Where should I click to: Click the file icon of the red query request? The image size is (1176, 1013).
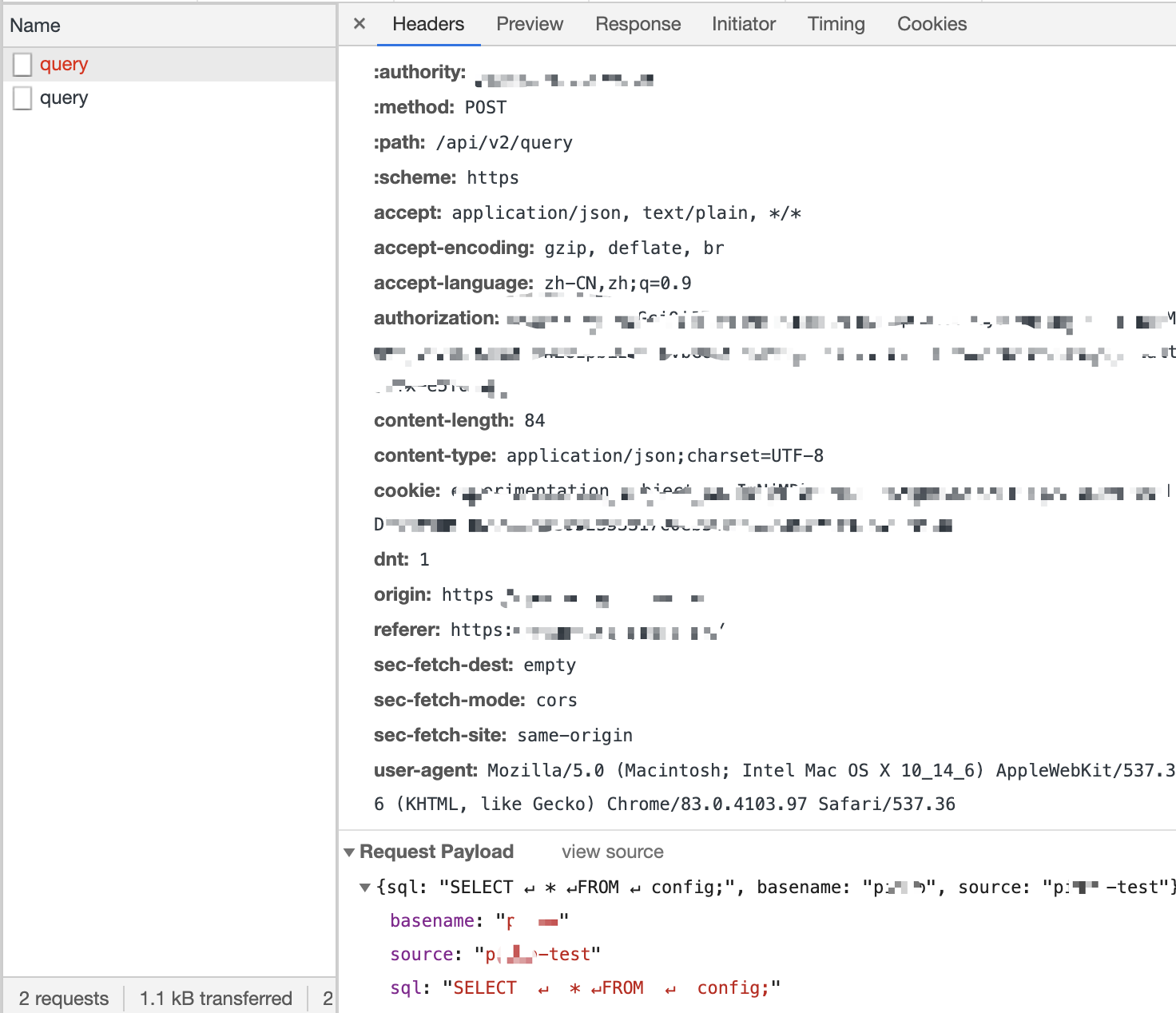point(22,65)
